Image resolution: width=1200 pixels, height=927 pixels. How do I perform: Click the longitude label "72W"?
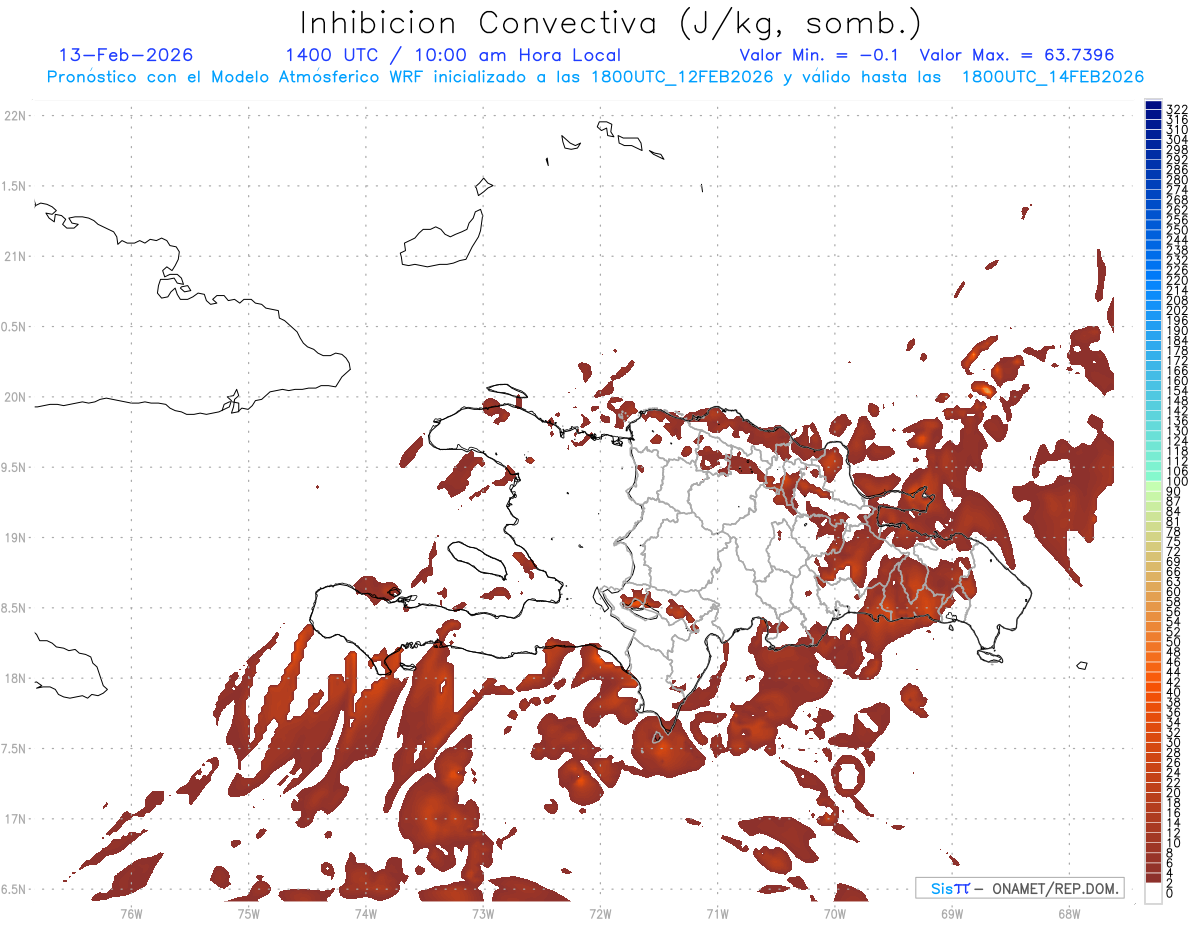(x=600, y=913)
